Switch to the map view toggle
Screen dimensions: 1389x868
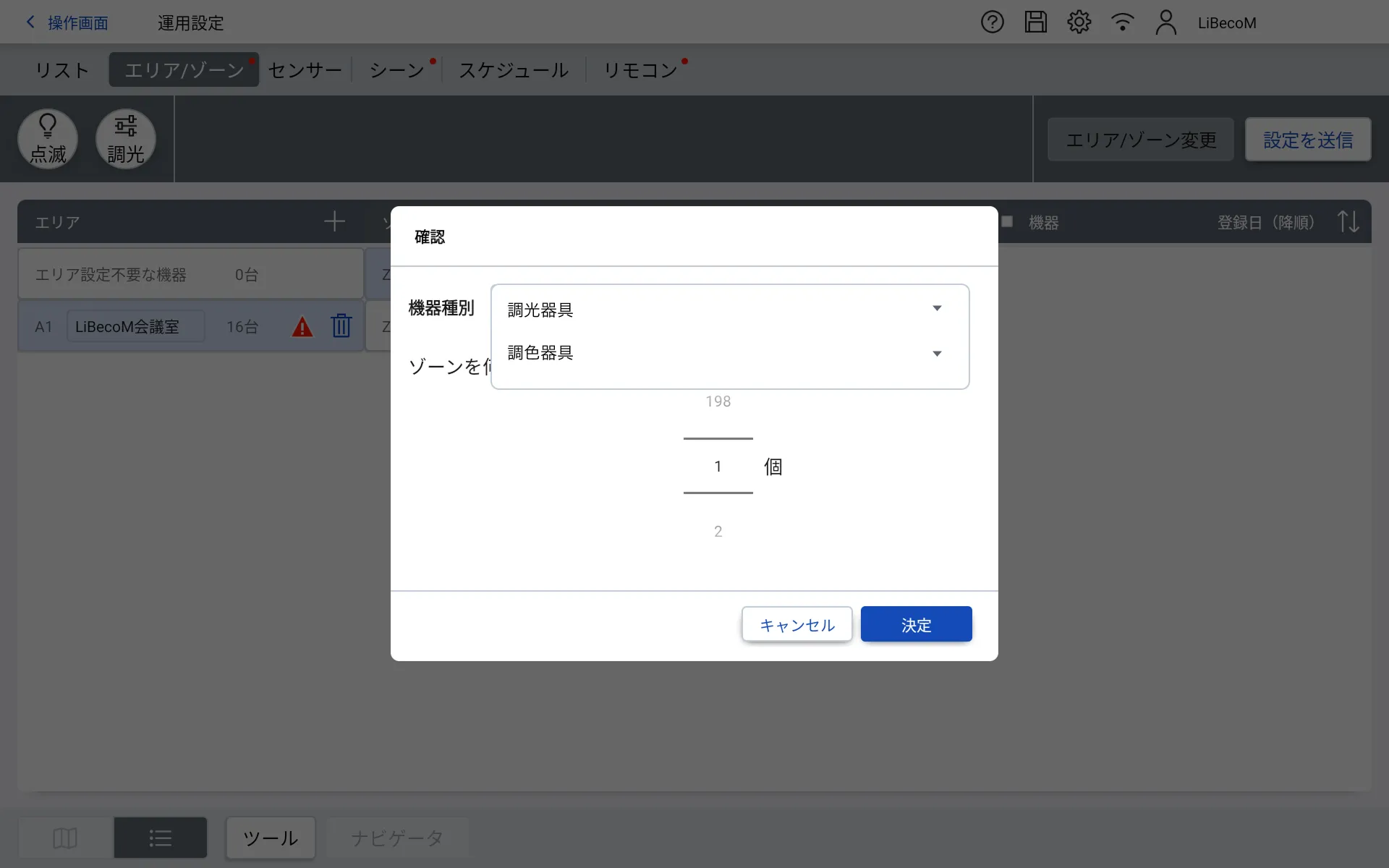65,838
